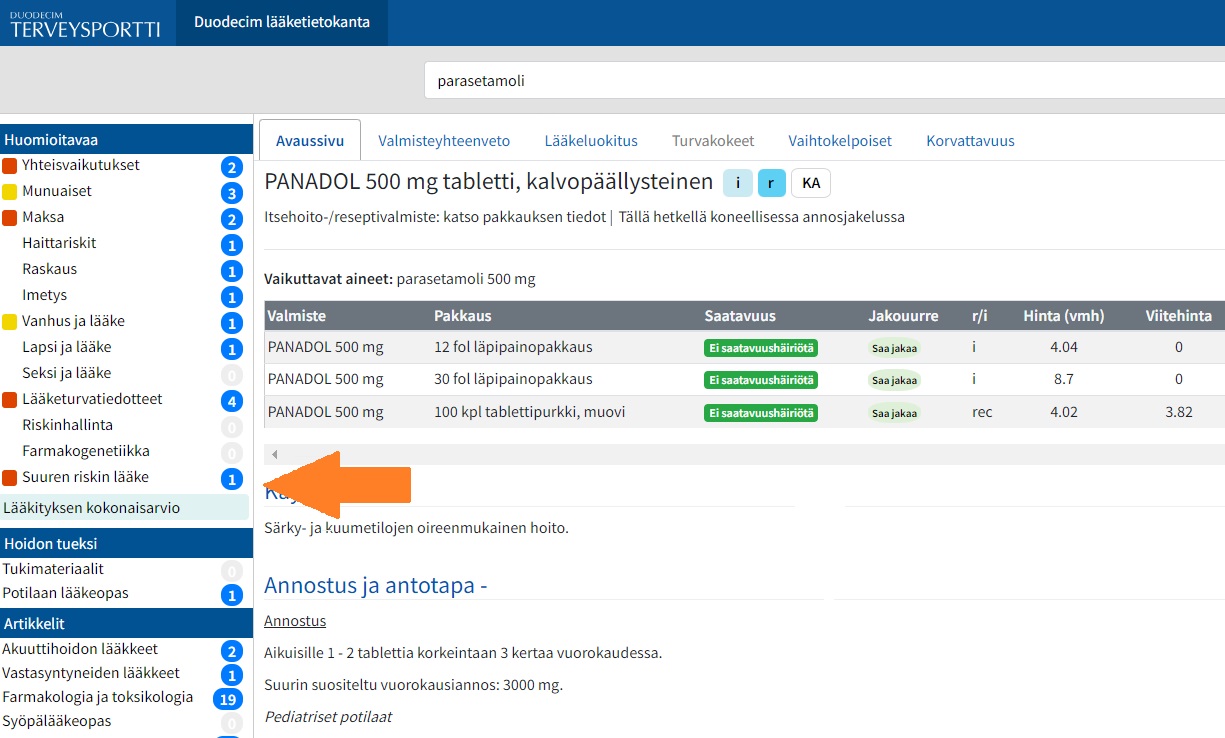Click the reference price 3.82
1225x738 pixels.
pyautogui.click(x=1178, y=411)
